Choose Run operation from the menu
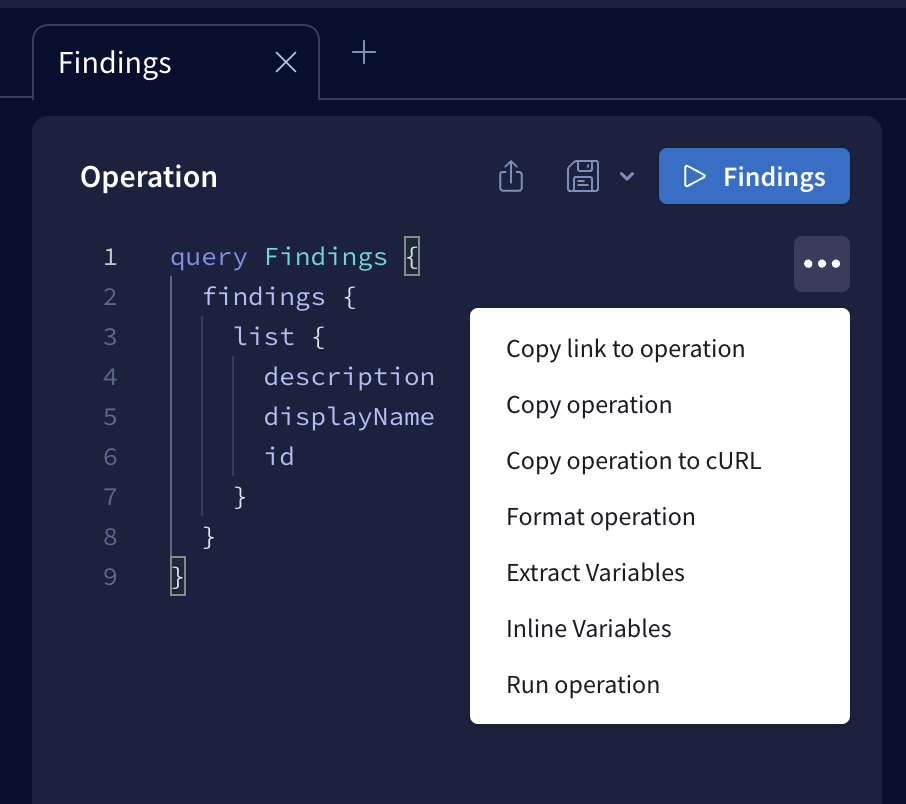The height and width of the screenshot is (804, 906). [659, 684]
